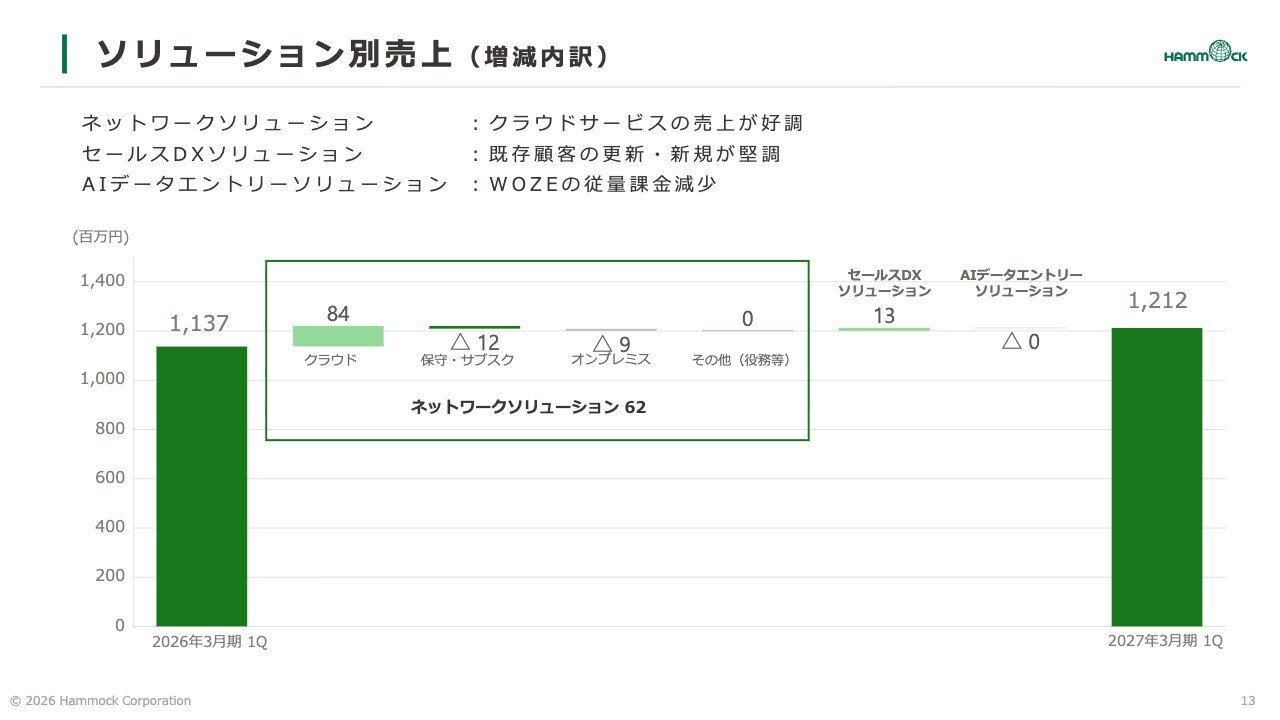Click the セールスDX ソリューション heading
Viewport: 1280px width, 720px height.
tap(884, 283)
